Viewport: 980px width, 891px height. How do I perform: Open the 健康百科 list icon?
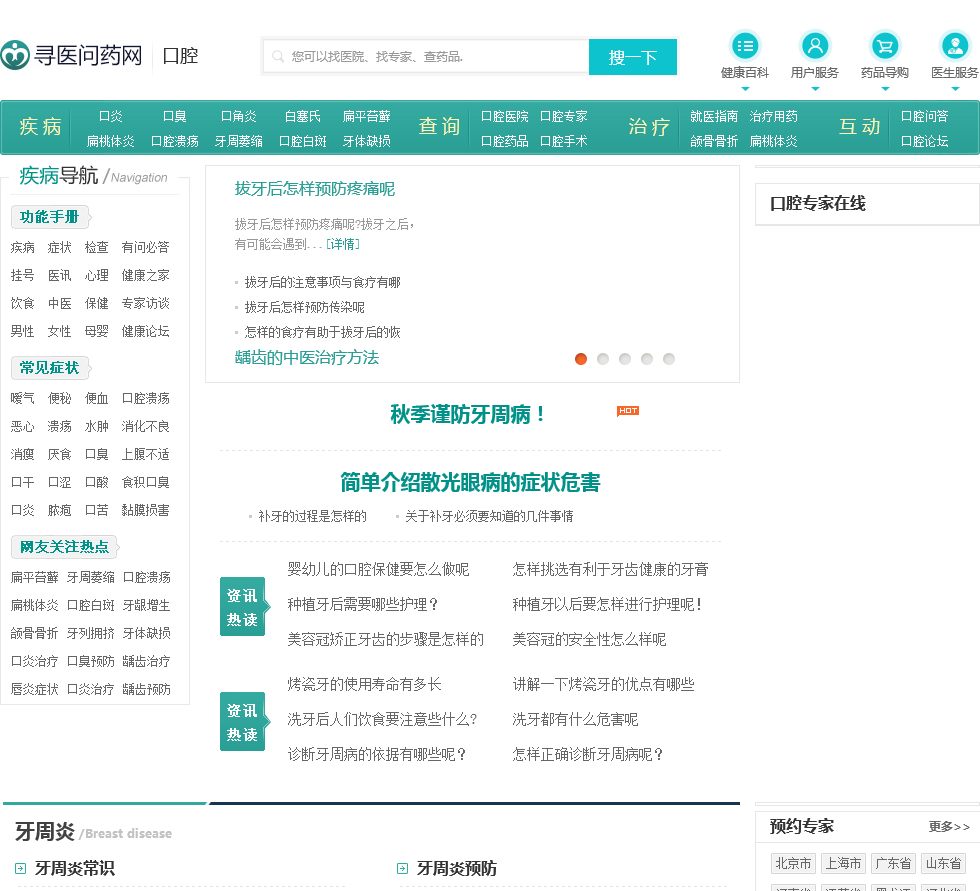(x=745, y=46)
